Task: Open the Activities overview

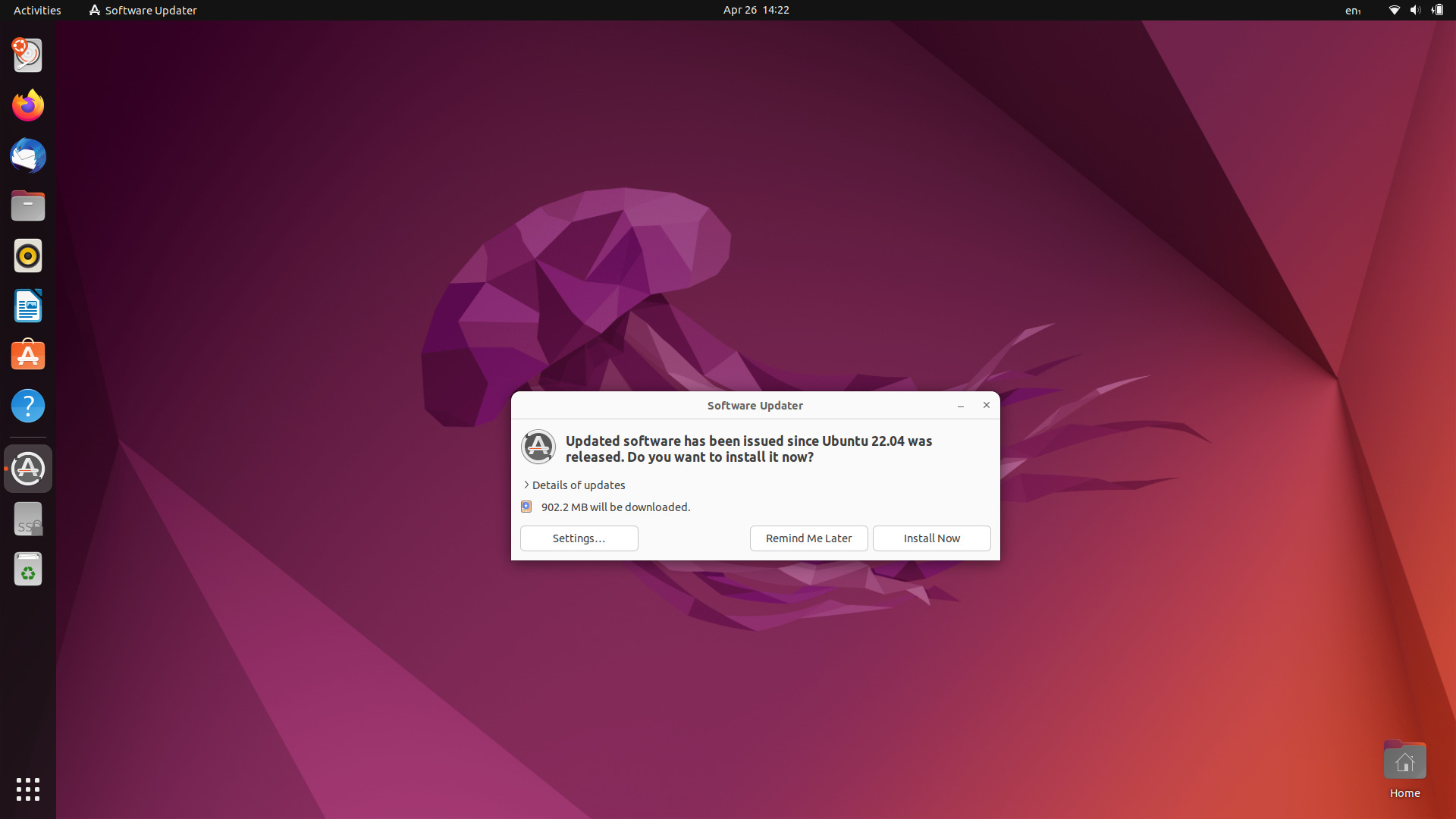Action: tap(37, 10)
